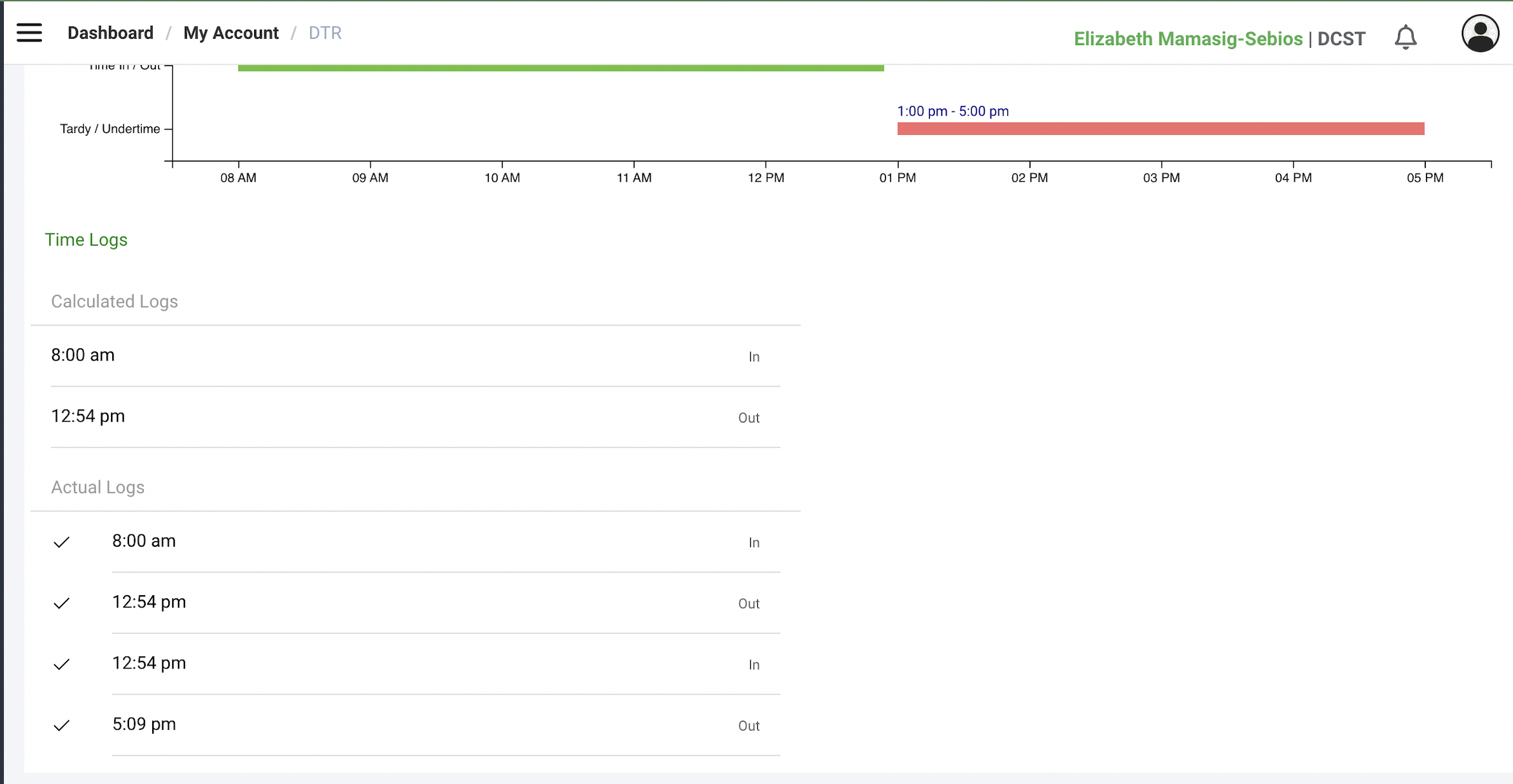Click the 1:00 pm - 5:00 pm label

coord(953,111)
